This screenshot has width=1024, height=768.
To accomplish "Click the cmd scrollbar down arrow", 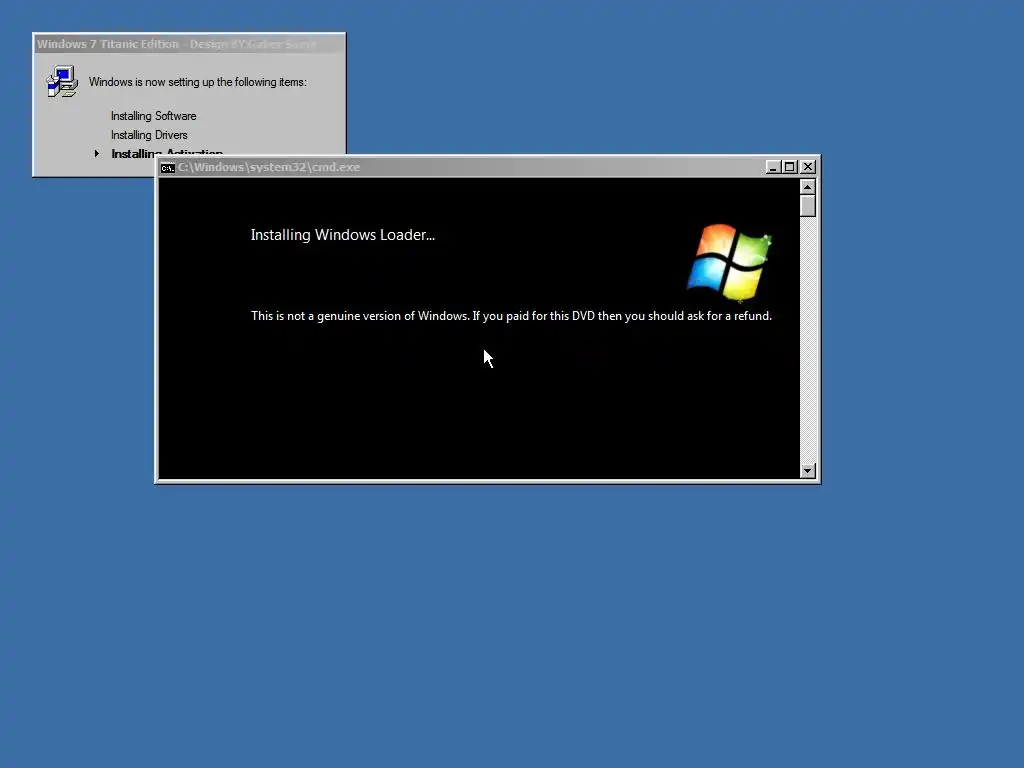I will [x=808, y=471].
